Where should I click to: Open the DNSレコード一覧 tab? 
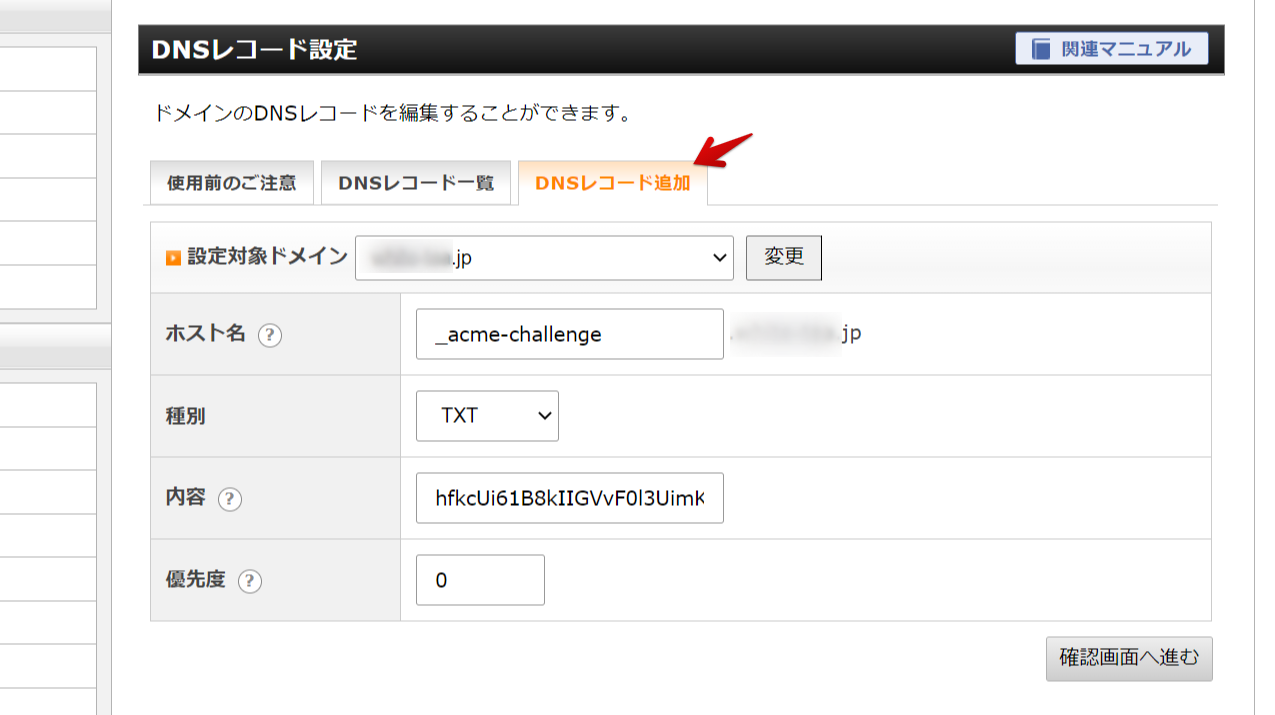416,183
